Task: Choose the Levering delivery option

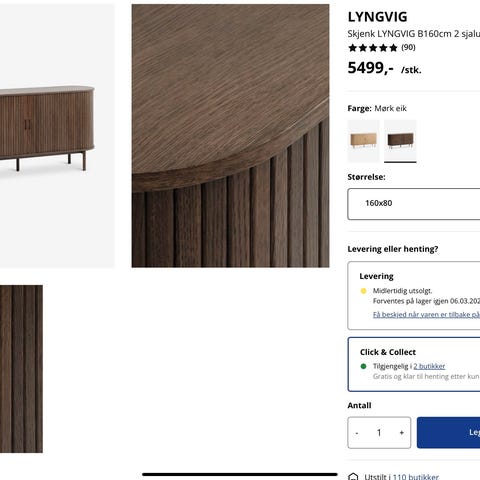Action: 414,296
